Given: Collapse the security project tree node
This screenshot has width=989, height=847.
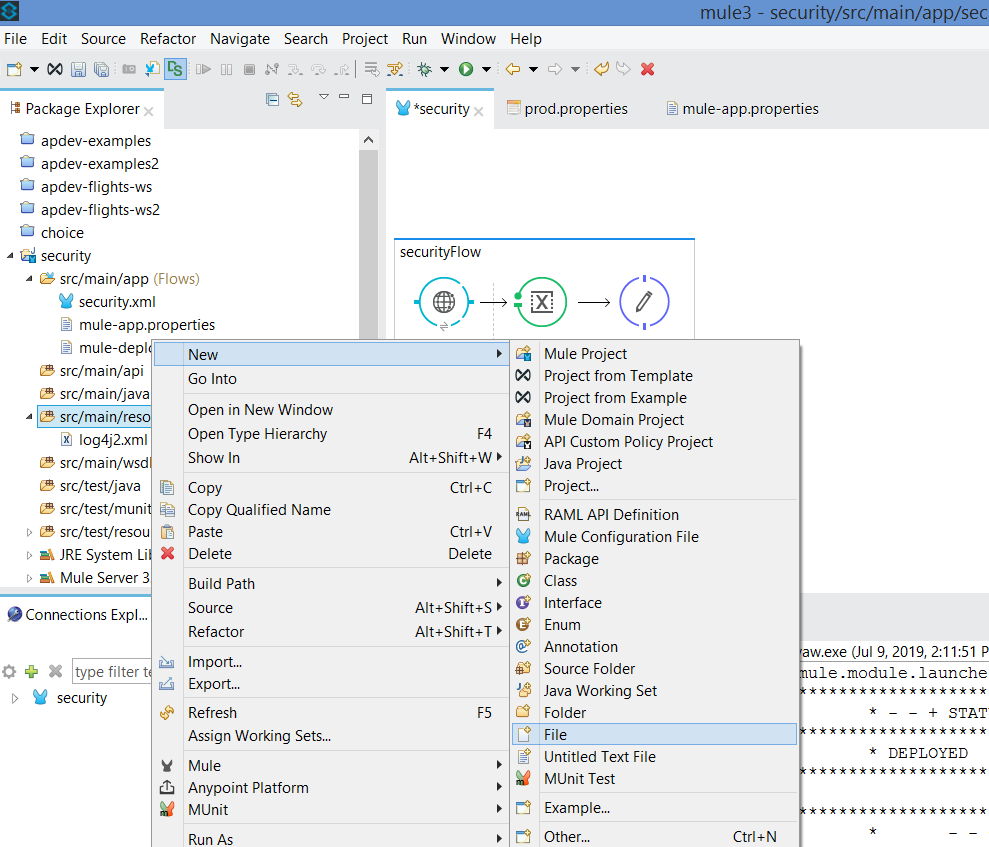Looking at the screenshot, I should tap(11, 256).
